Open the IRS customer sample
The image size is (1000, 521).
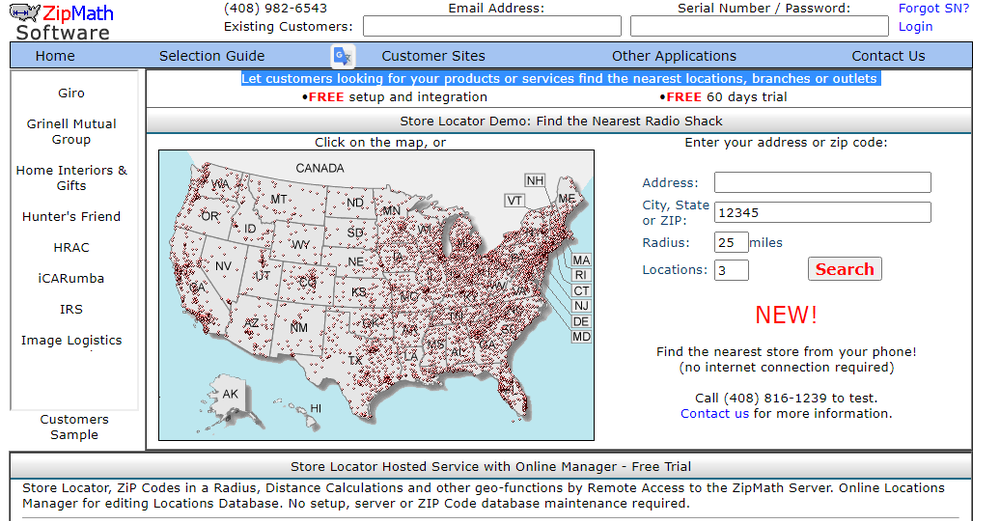(x=71, y=309)
